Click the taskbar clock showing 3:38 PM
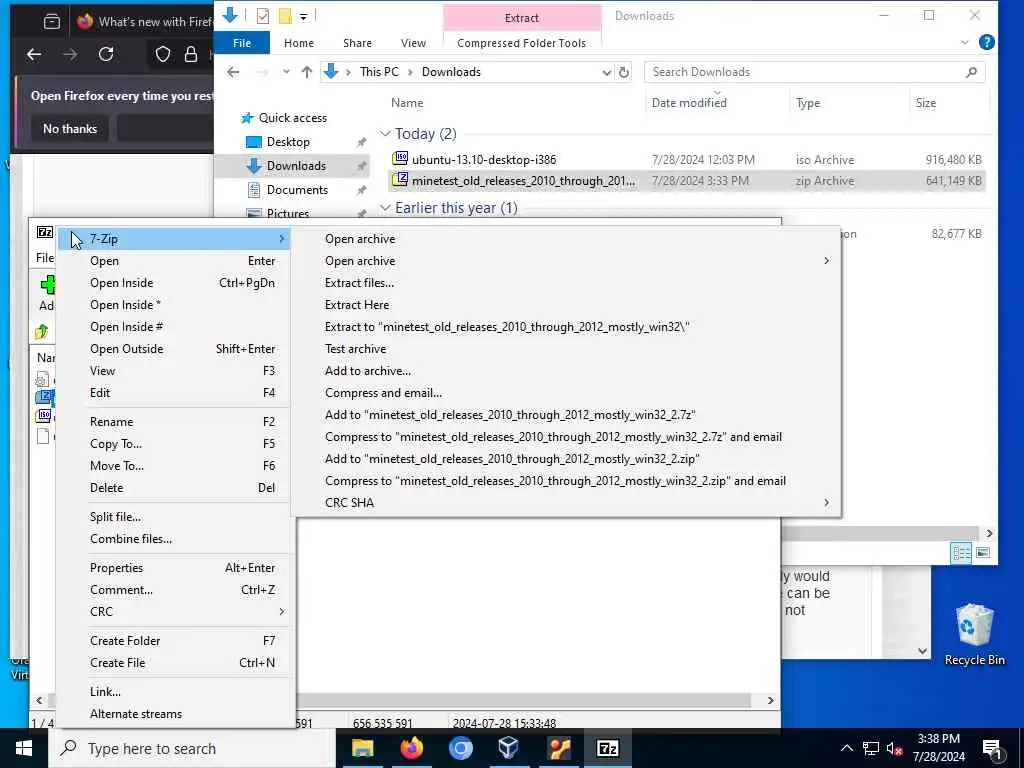The width and height of the screenshot is (1024, 768). [938, 748]
